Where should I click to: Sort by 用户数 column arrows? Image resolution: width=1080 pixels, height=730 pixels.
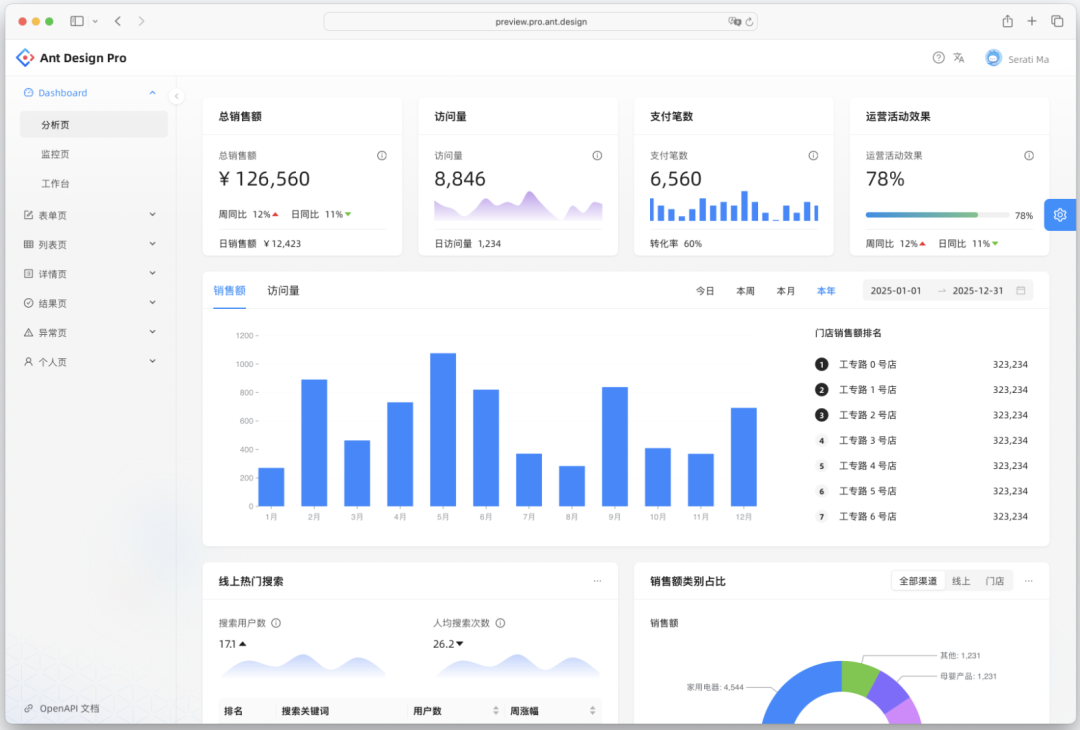[496, 711]
